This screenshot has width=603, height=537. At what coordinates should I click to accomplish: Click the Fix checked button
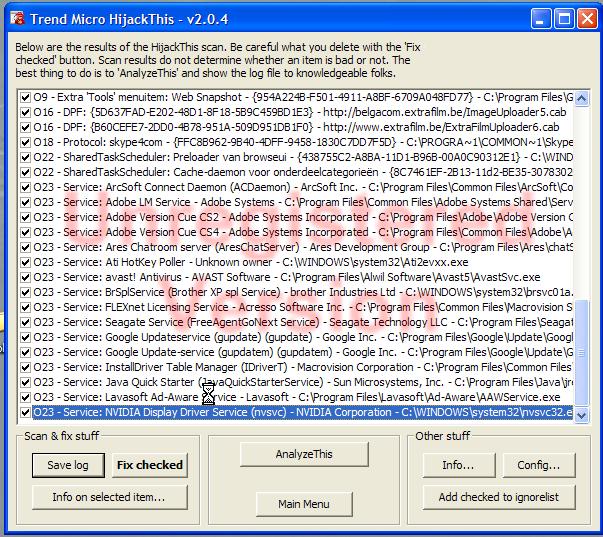coord(150,465)
